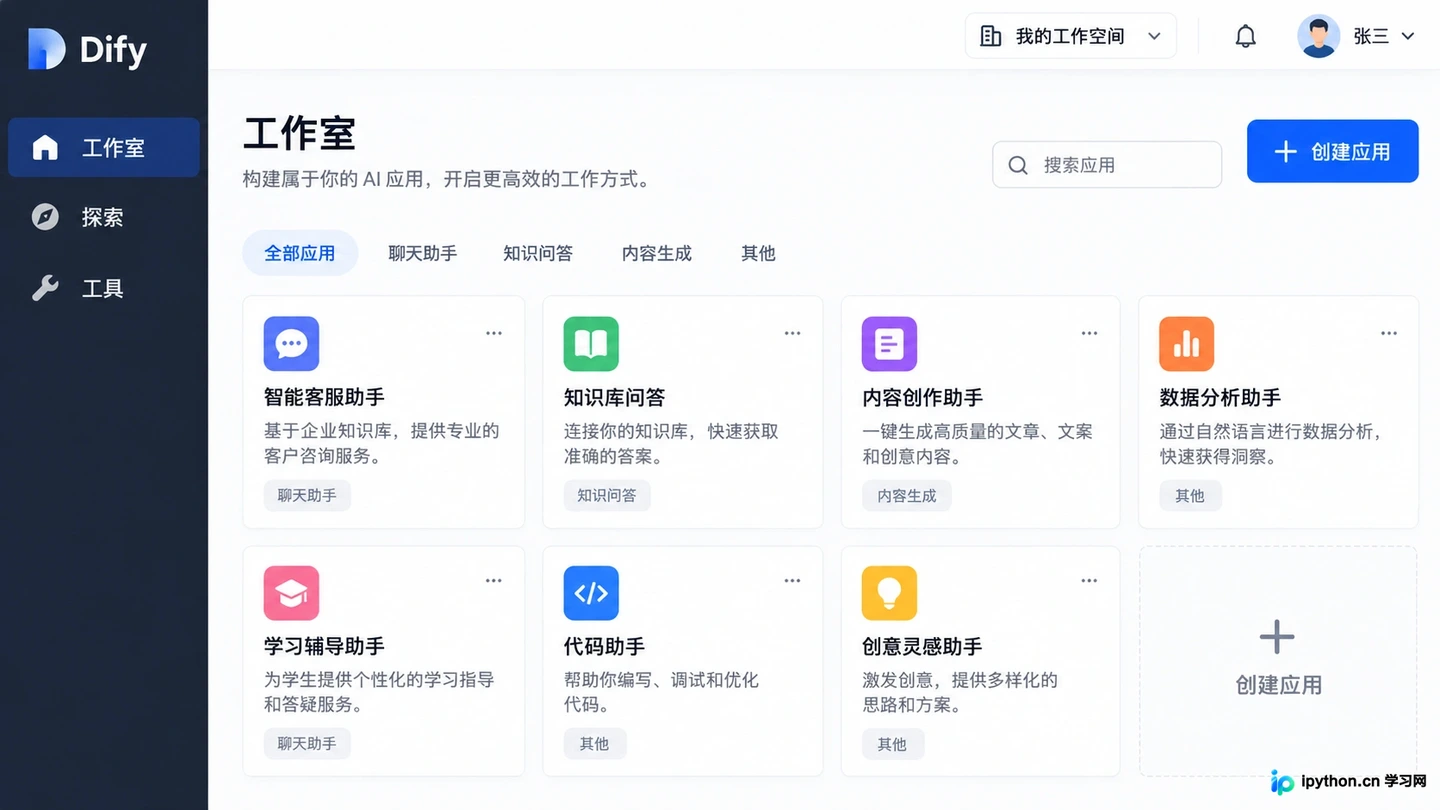Open more options on 代码助手 card
The image size is (1440, 810).
click(793, 580)
